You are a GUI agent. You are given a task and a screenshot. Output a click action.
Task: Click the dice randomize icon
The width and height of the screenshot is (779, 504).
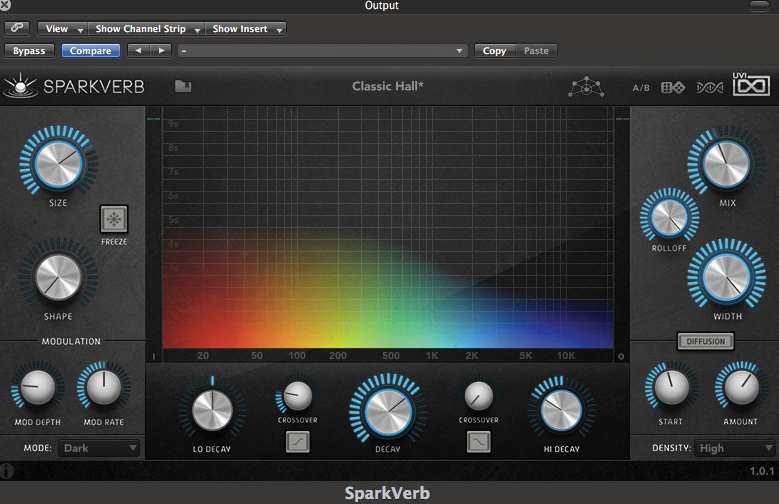(673, 87)
